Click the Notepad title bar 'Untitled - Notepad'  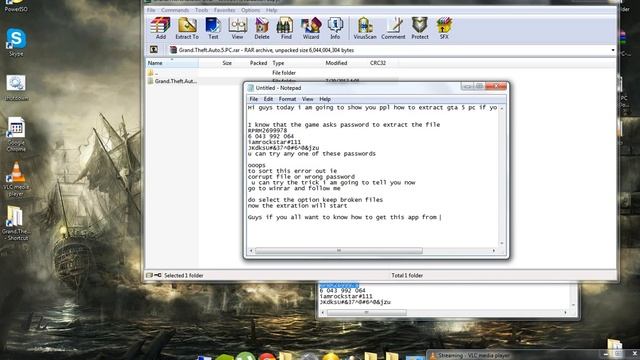278,88
